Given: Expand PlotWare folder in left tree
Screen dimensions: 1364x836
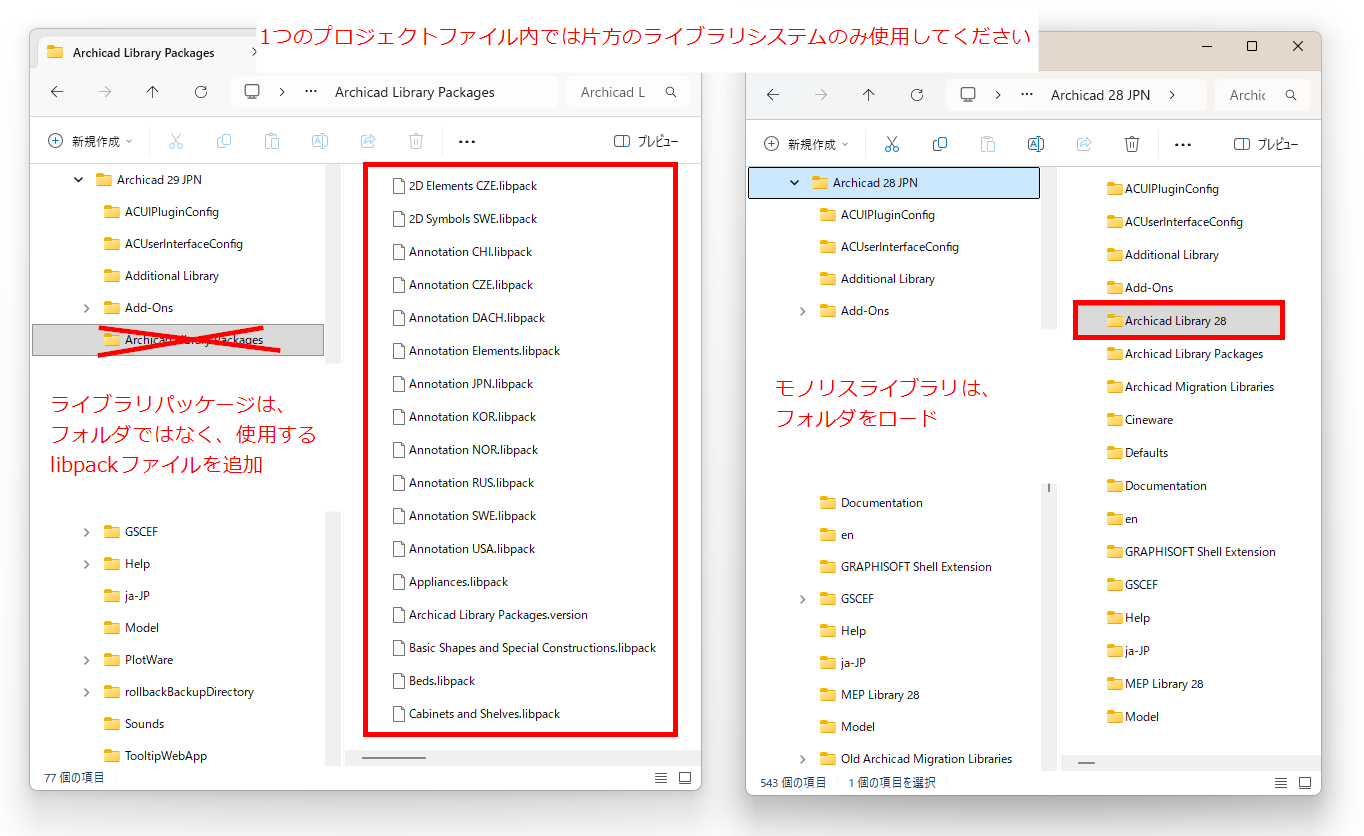Looking at the screenshot, I should (87, 660).
